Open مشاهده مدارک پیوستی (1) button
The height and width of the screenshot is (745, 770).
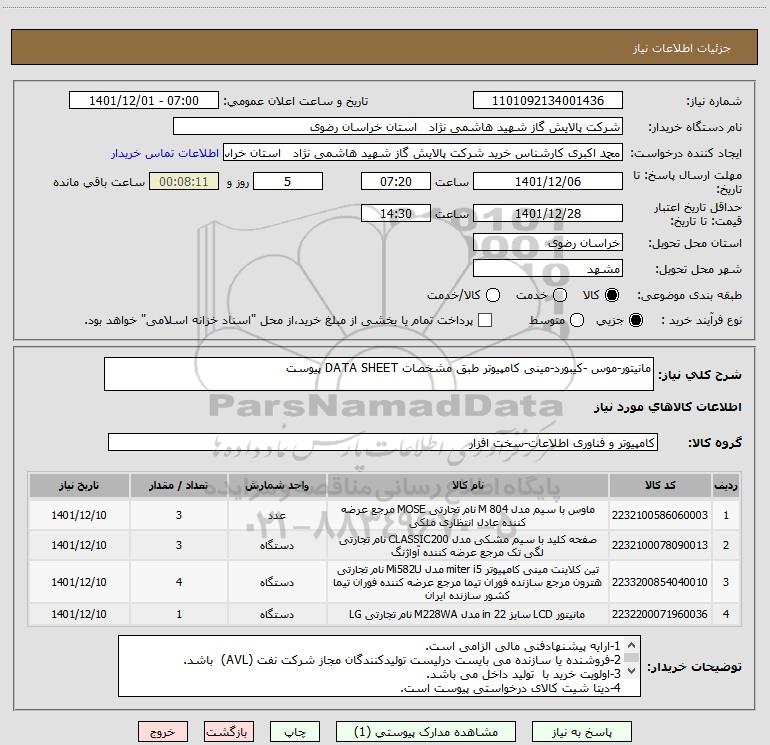point(426,732)
